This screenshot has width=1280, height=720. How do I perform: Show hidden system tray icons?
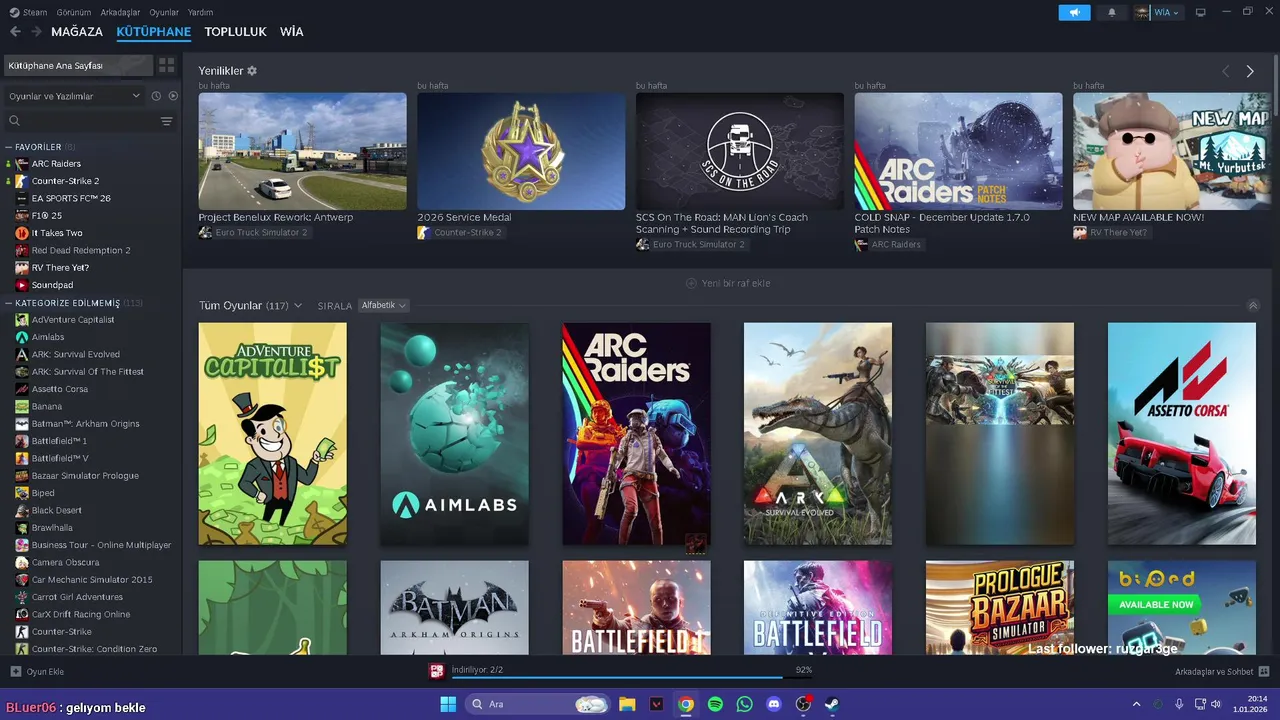pyautogui.click(x=1136, y=704)
